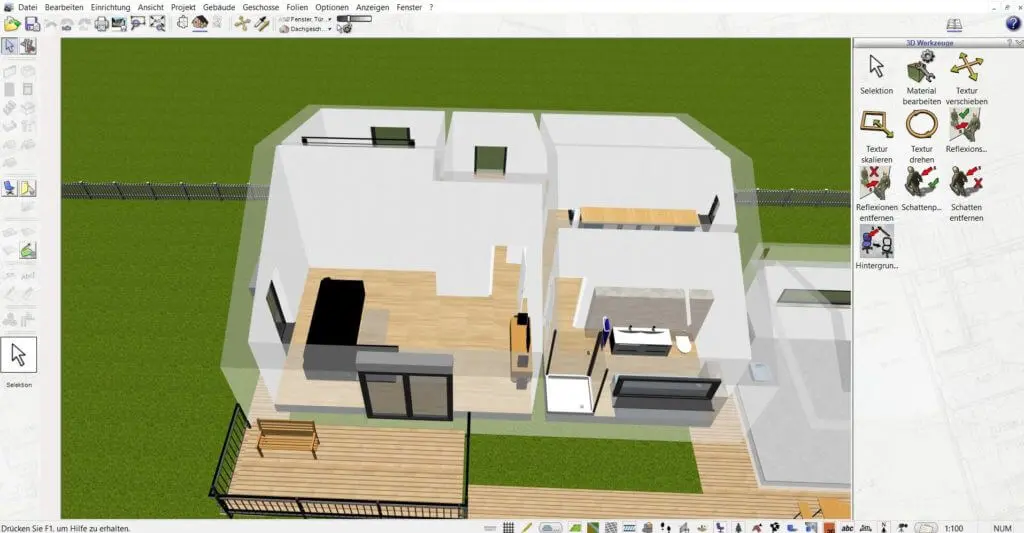Viewport: 1024px width, 533px height.
Task: Open the ? help menu
Action: (x=431, y=7)
